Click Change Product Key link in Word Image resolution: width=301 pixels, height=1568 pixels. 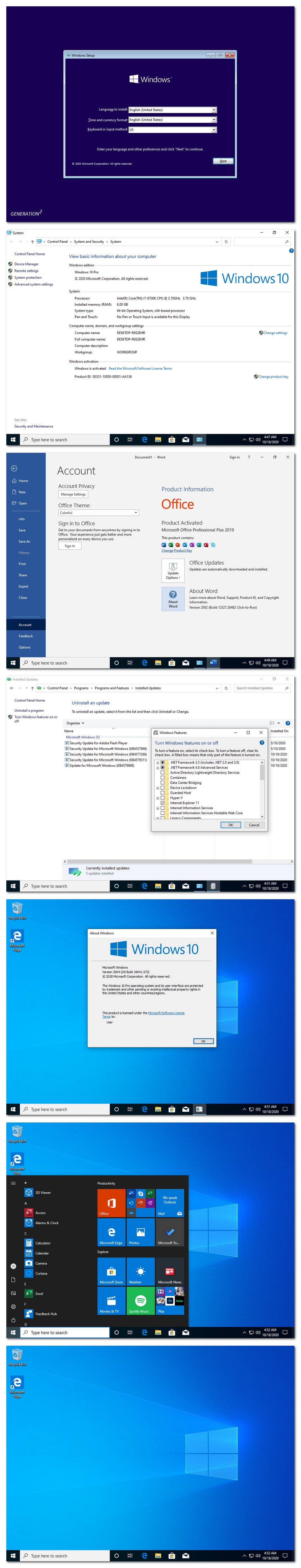point(177,550)
